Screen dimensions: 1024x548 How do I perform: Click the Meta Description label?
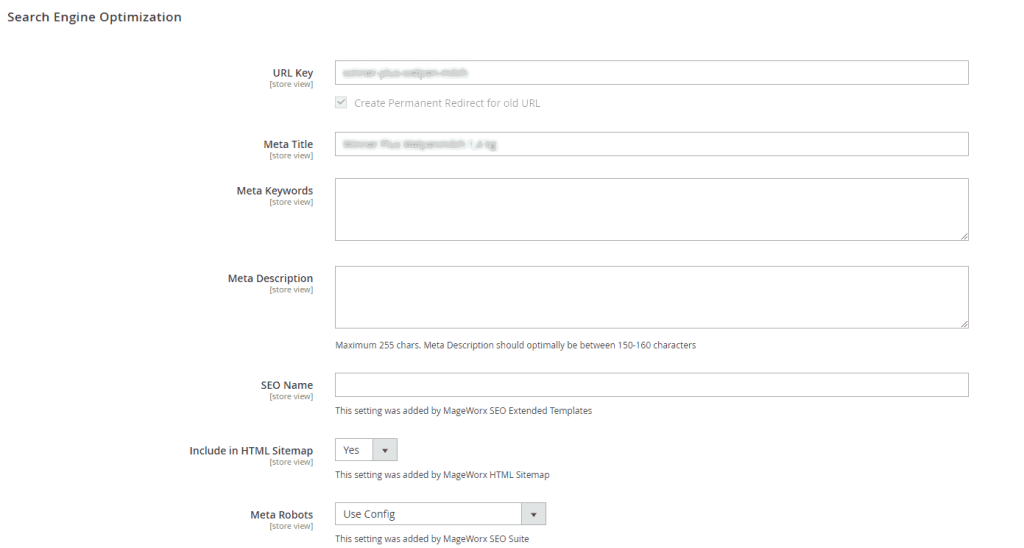[x=270, y=278]
